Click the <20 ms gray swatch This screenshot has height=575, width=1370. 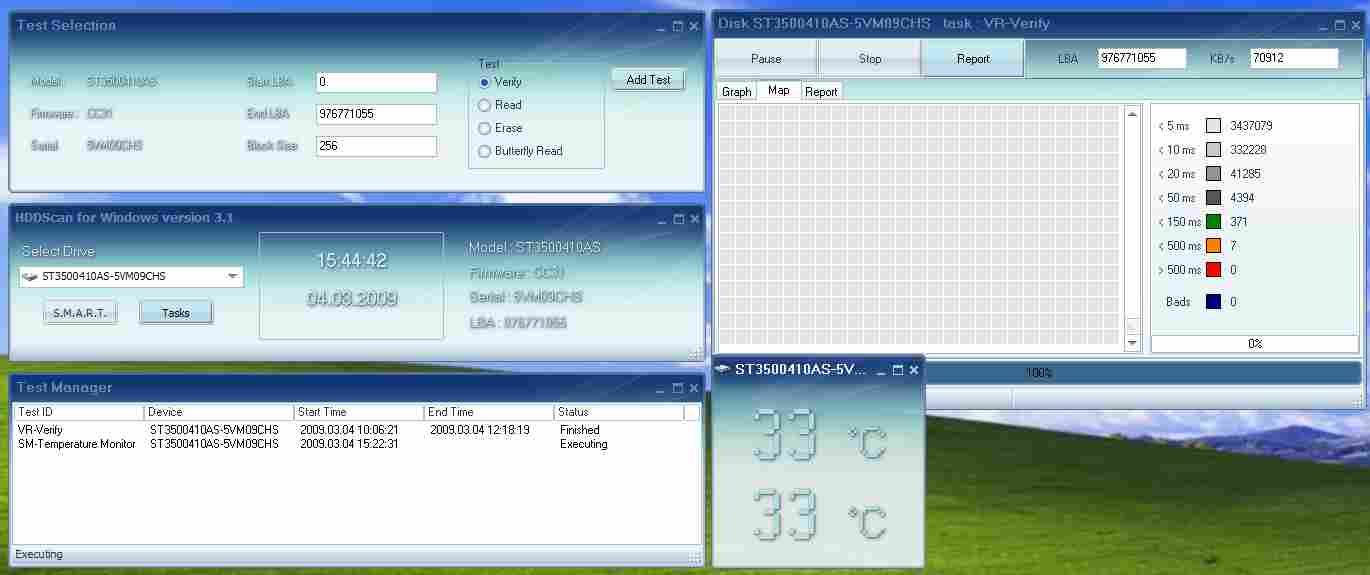(x=1213, y=174)
